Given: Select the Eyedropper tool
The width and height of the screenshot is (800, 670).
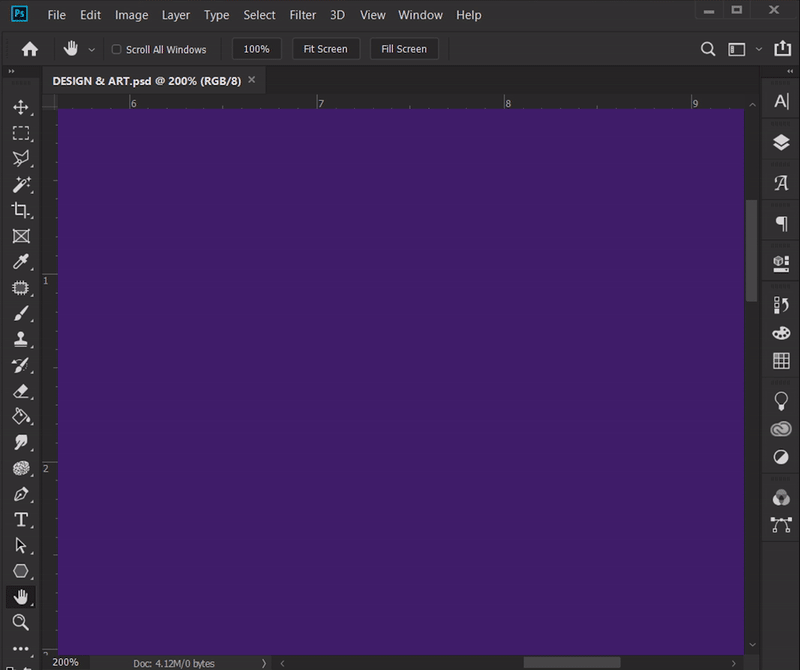Looking at the screenshot, I should click(x=21, y=262).
